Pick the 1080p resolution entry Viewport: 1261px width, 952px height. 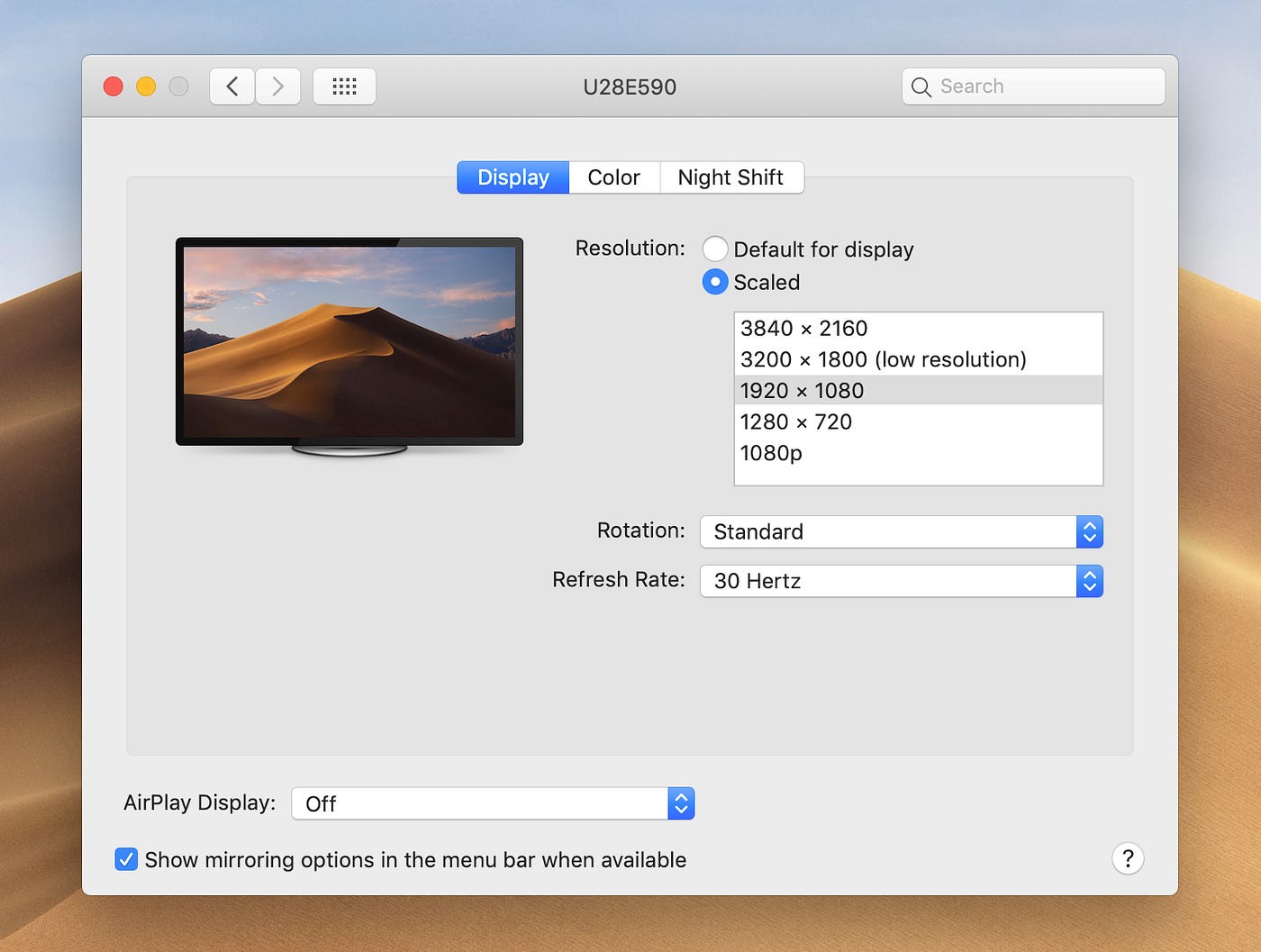tap(919, 453)
